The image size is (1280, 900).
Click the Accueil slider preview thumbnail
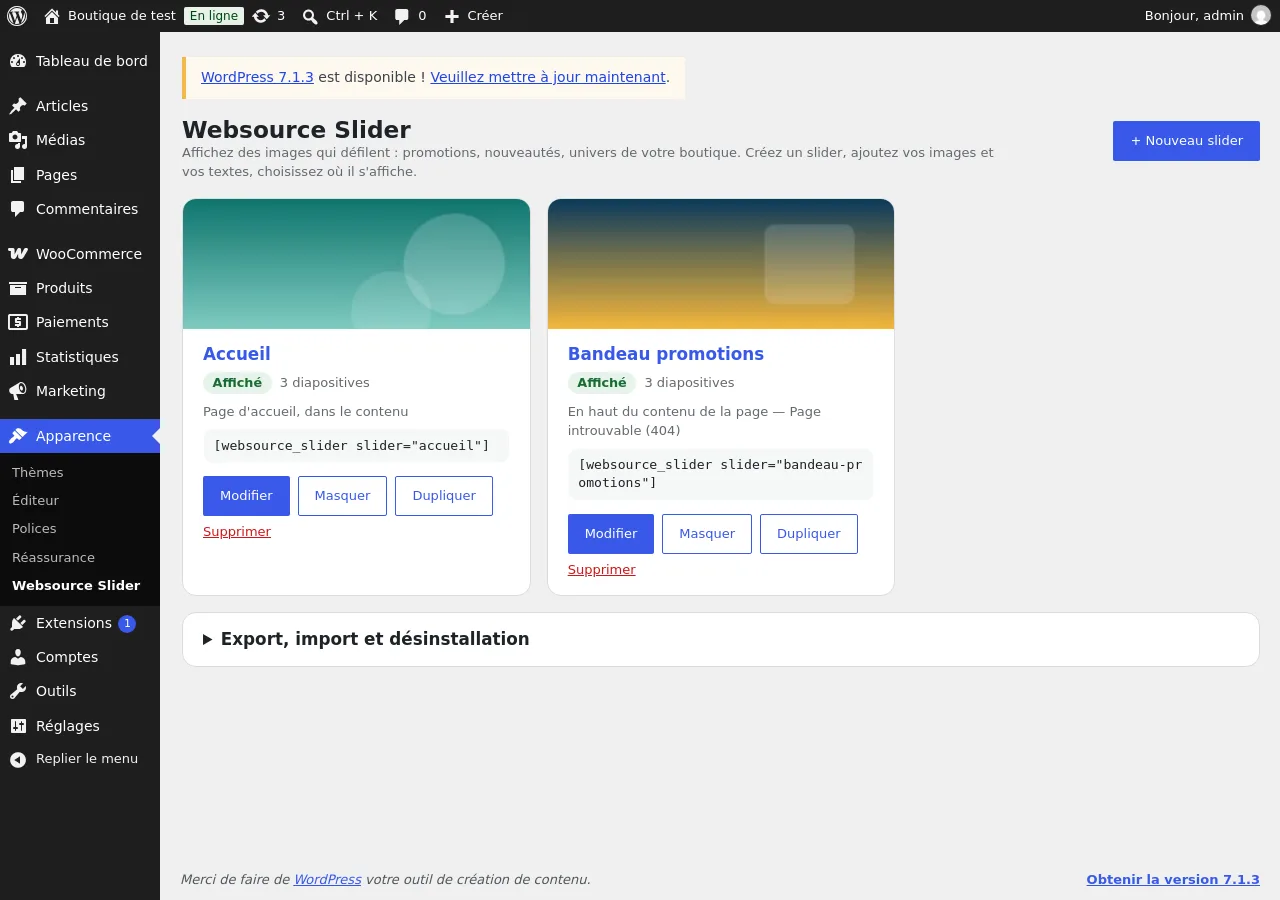tap(356, 264)
